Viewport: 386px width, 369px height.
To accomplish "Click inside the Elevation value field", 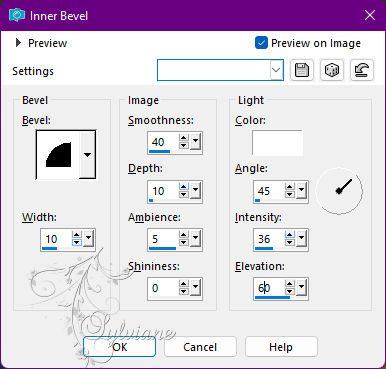I will 269,288.
